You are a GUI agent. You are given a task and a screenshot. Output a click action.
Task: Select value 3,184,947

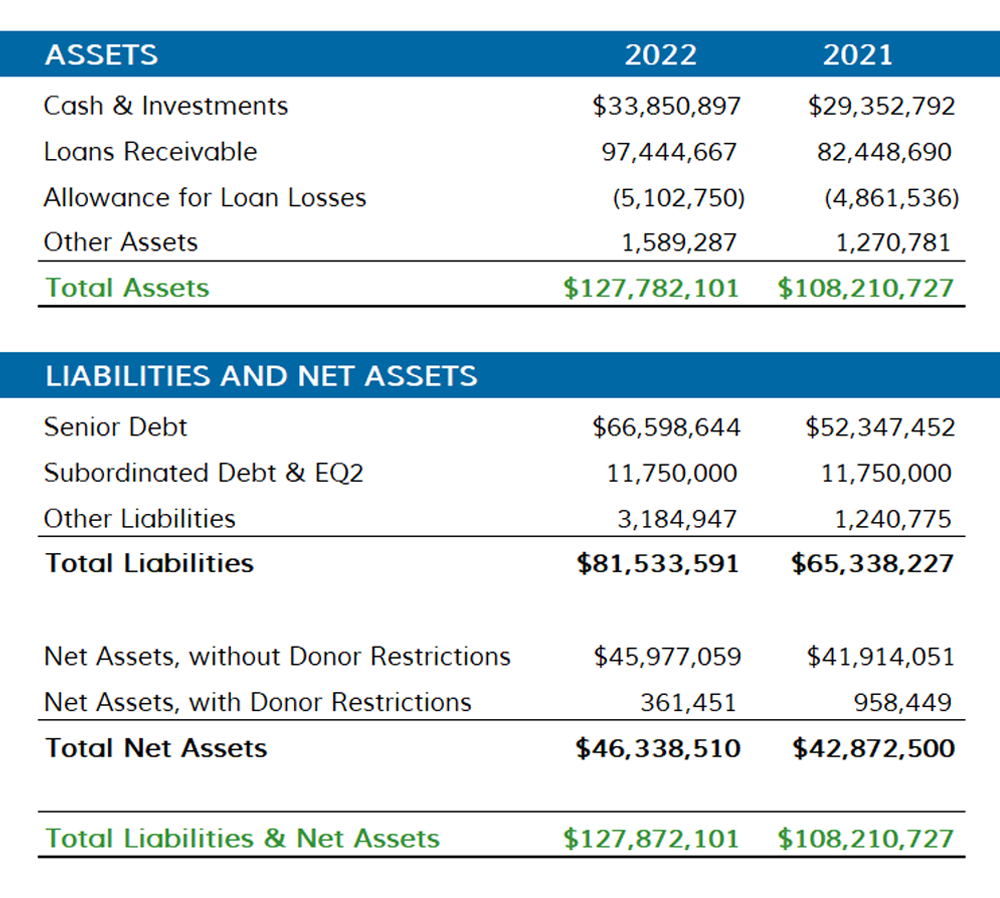[x=677, y=519]
